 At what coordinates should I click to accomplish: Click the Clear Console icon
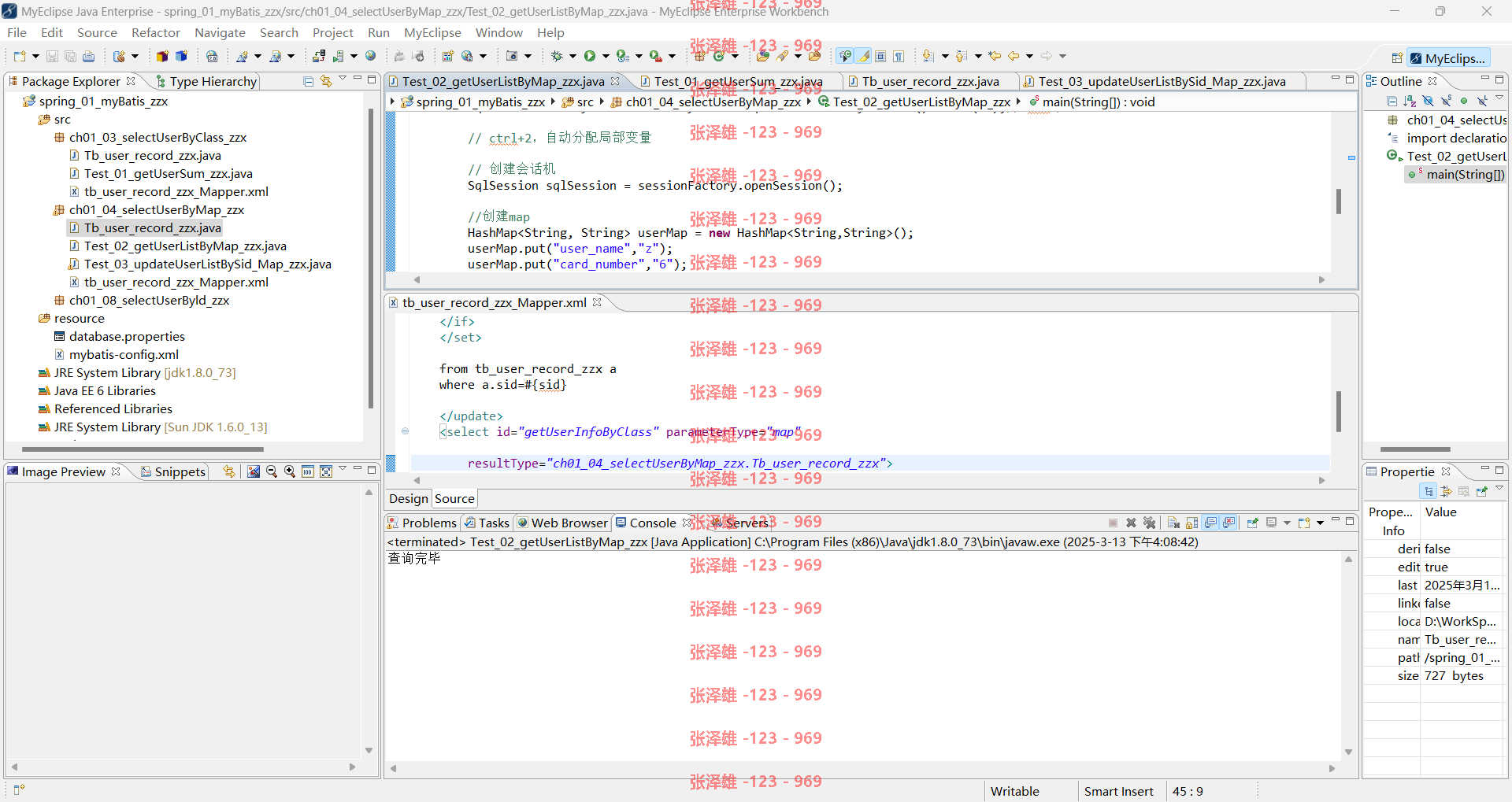[x=1173, y=523]
